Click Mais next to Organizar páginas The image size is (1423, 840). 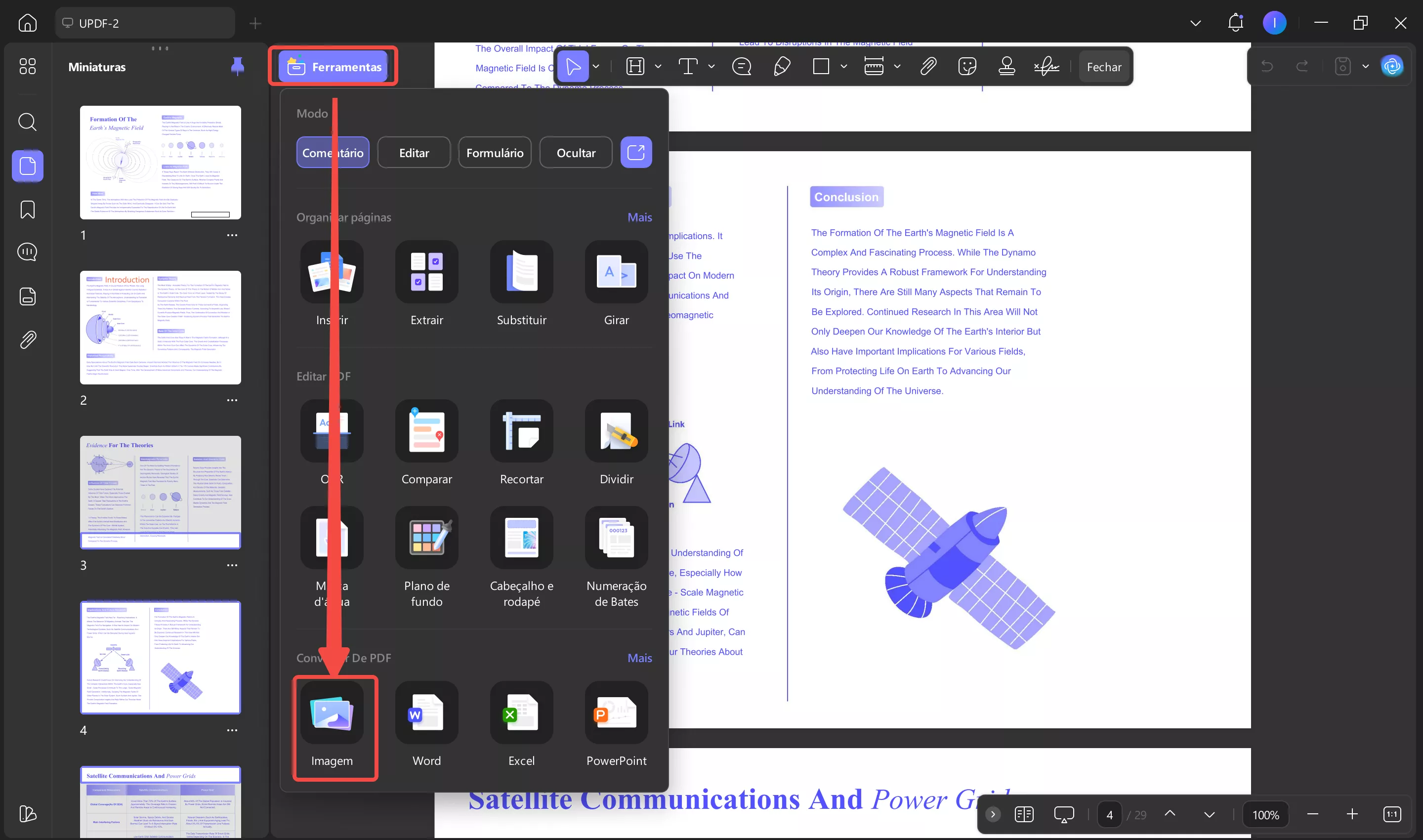(x=640, y=217)
